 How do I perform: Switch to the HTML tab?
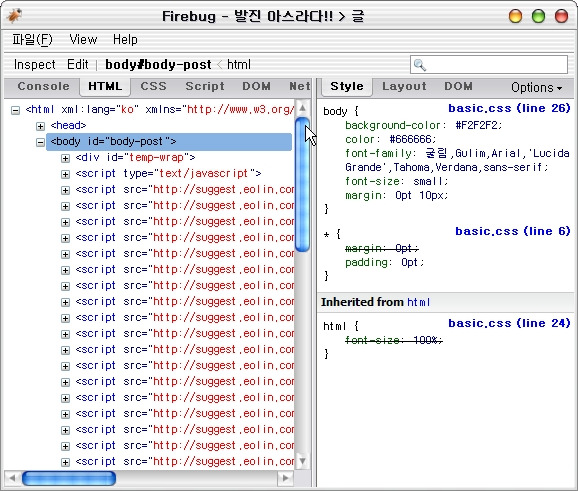point(105,86)
